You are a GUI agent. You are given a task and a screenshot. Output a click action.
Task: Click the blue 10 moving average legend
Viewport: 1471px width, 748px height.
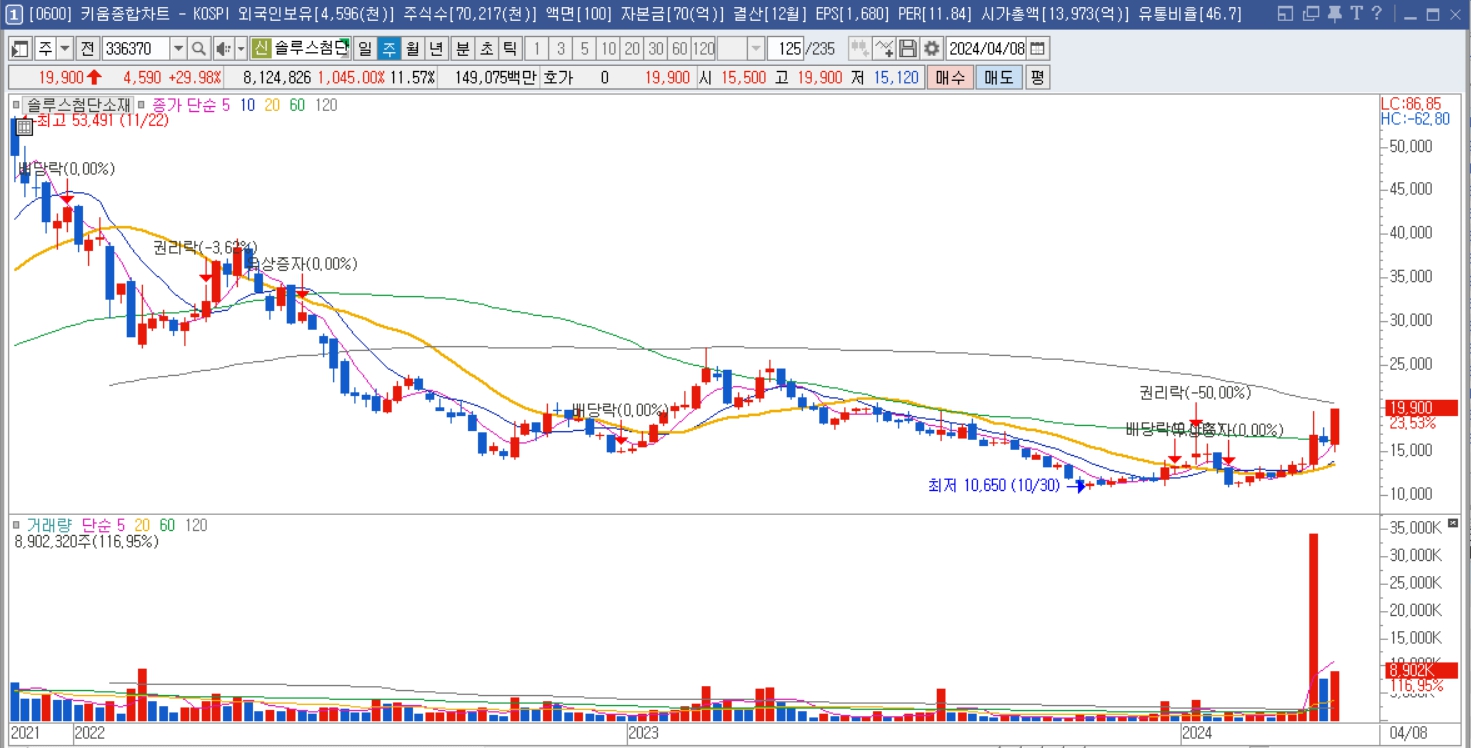pos(247,105)
